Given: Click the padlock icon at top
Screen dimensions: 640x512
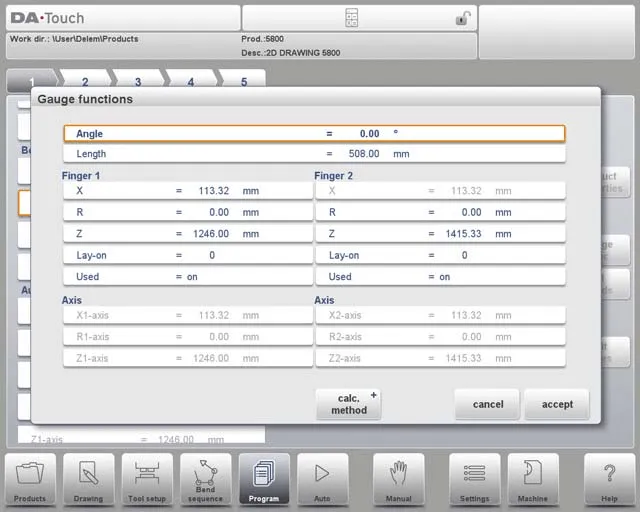Looking at the screenshot, I should coord(462,18).
